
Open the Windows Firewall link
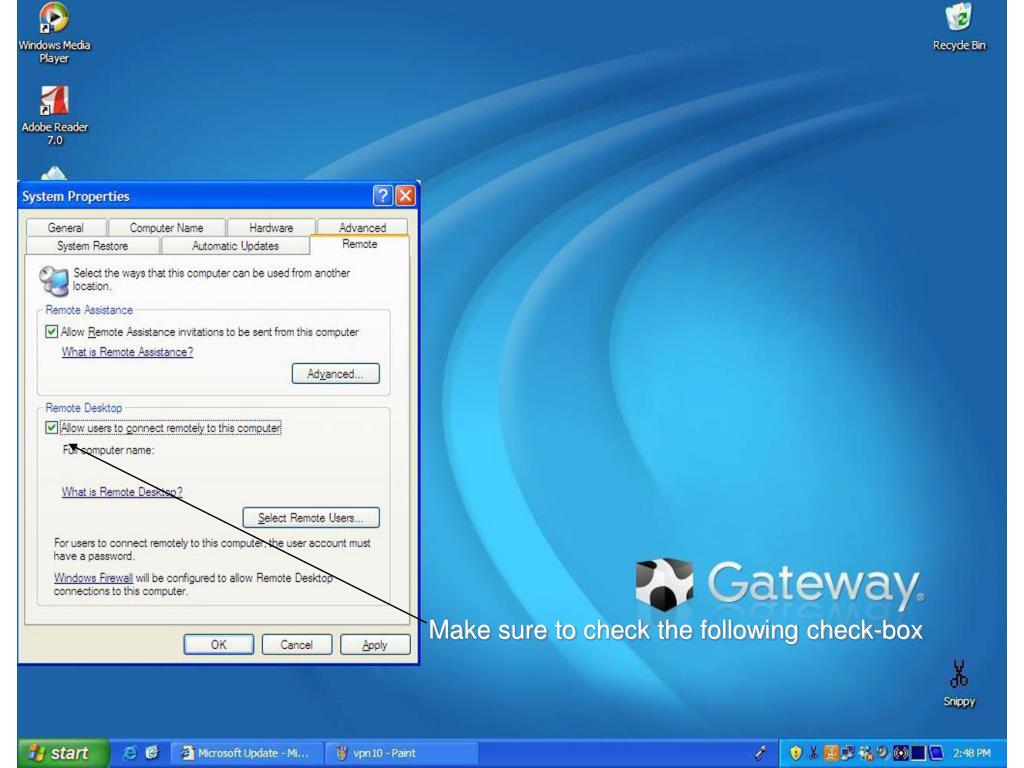point(93,578)
